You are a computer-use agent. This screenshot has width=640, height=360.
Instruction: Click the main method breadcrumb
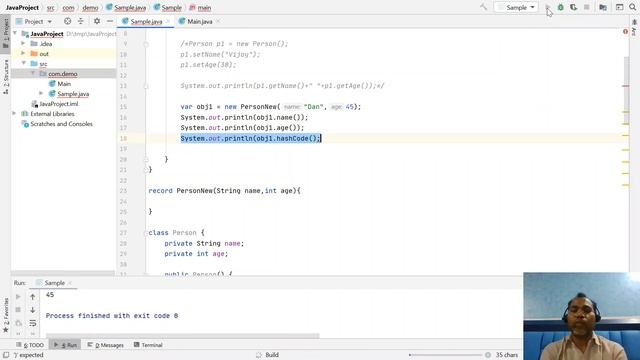click(200, 8)
